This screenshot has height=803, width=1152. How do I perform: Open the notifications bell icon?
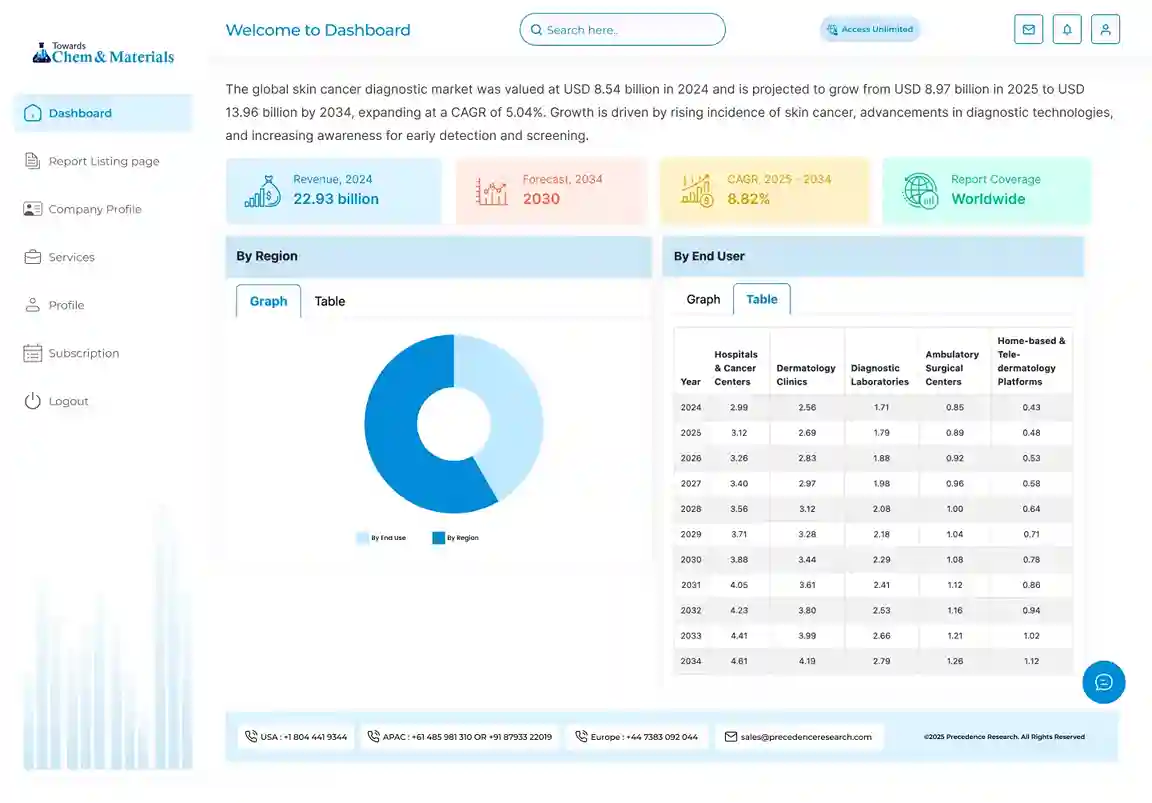click(x=1067, y=30)
